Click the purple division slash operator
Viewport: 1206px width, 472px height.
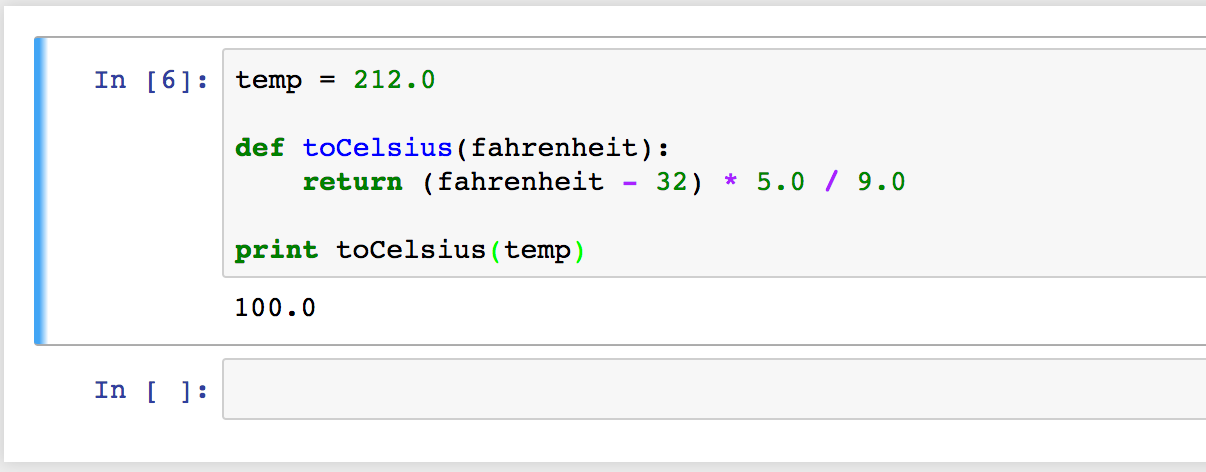(x=831, y=182)
